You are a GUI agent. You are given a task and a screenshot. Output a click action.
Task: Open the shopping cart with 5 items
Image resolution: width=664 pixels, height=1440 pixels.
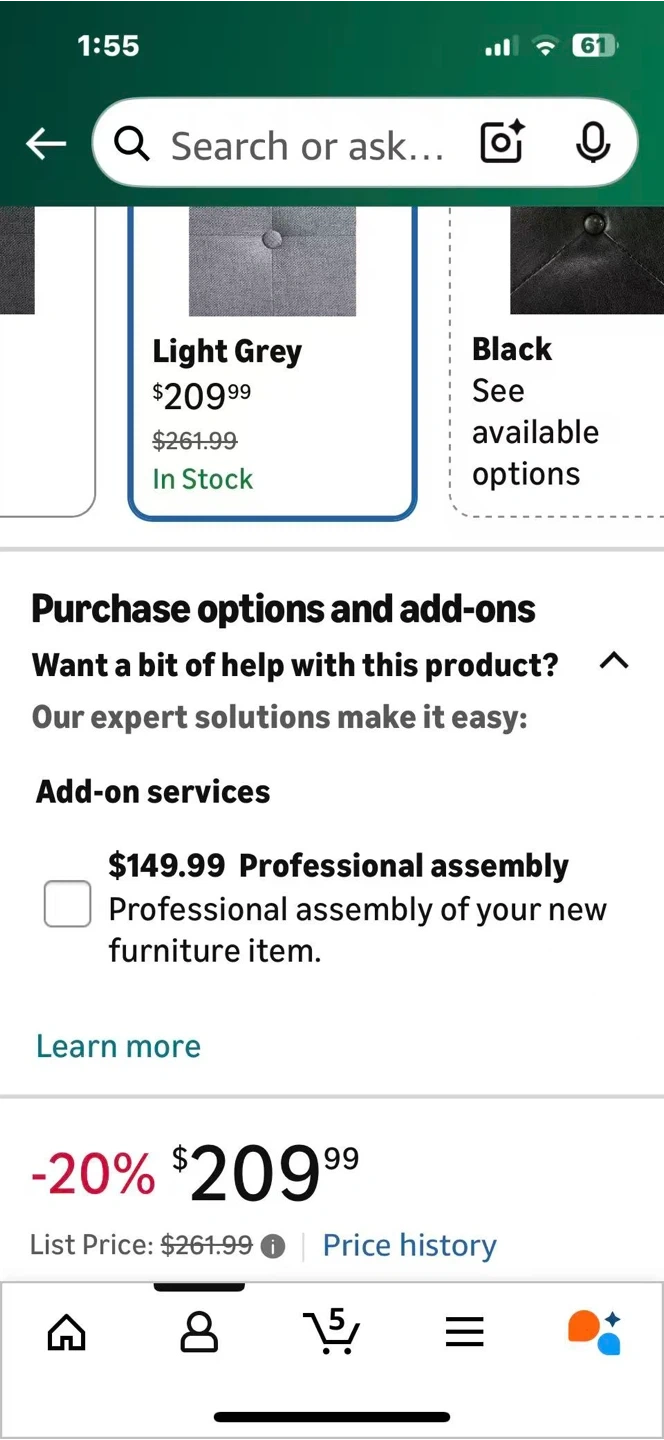(x=331, y=1331)
